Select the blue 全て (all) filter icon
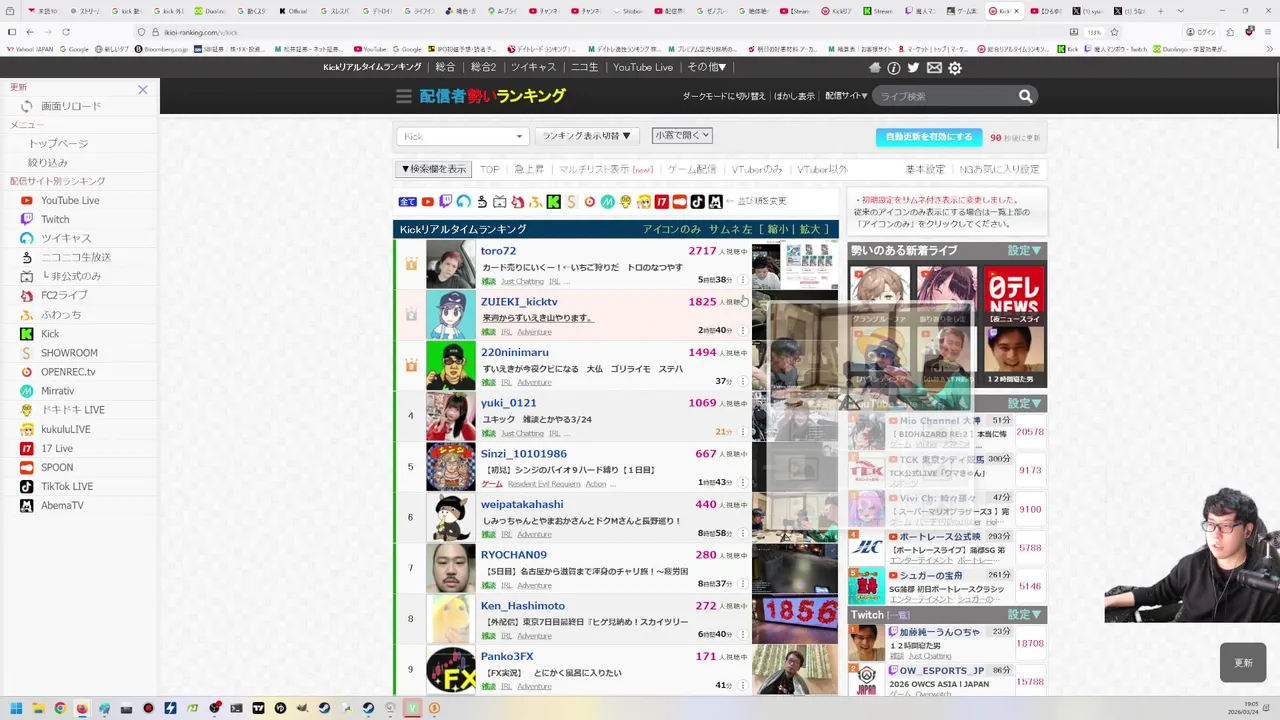Screen dimensions: 1280x720 [408, 201]
